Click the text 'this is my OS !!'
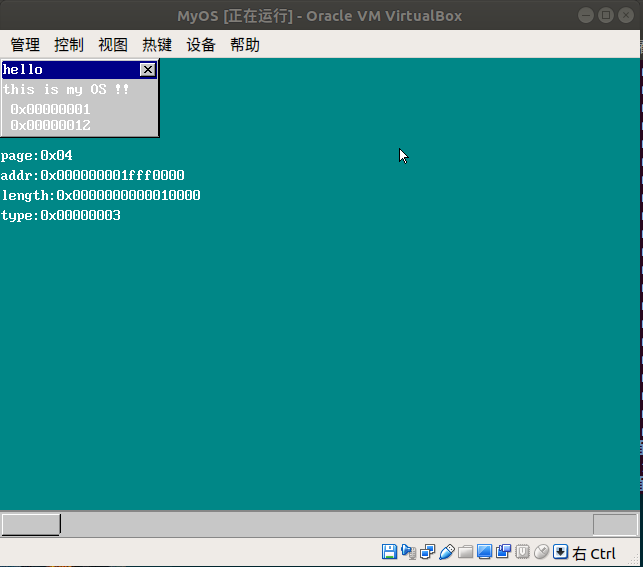This screenshot has height=567, width=643. tap(66, 89)
